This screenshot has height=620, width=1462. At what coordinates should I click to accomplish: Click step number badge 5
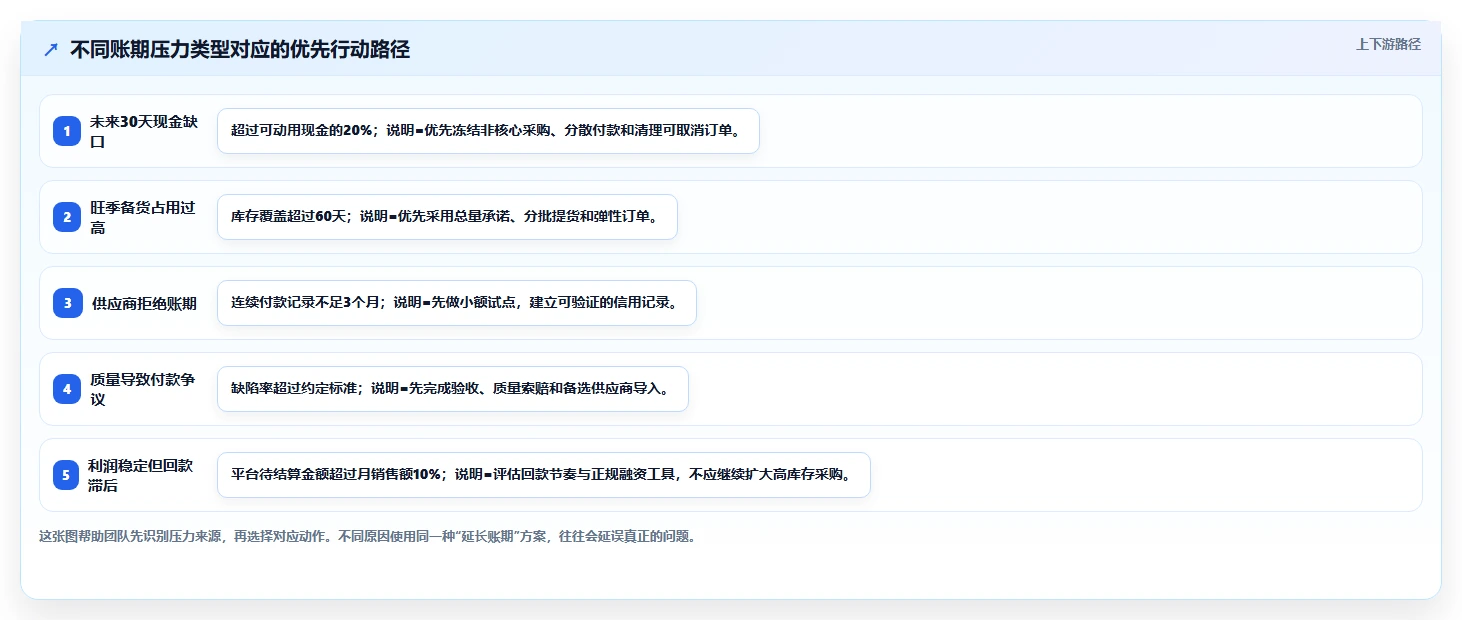point(65,475)
